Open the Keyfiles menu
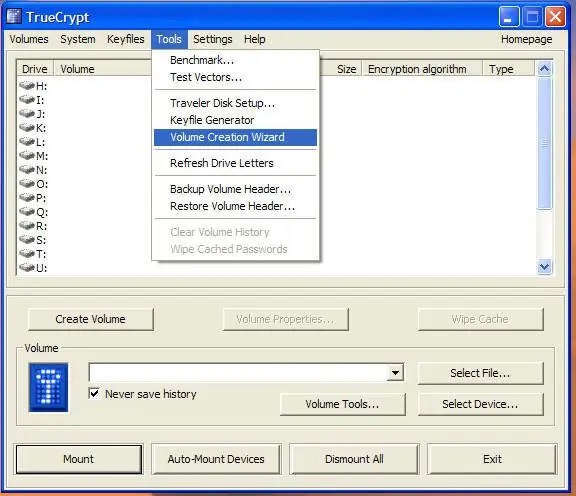The height and width of the screenshot is (496, 576). coord(126,39)
